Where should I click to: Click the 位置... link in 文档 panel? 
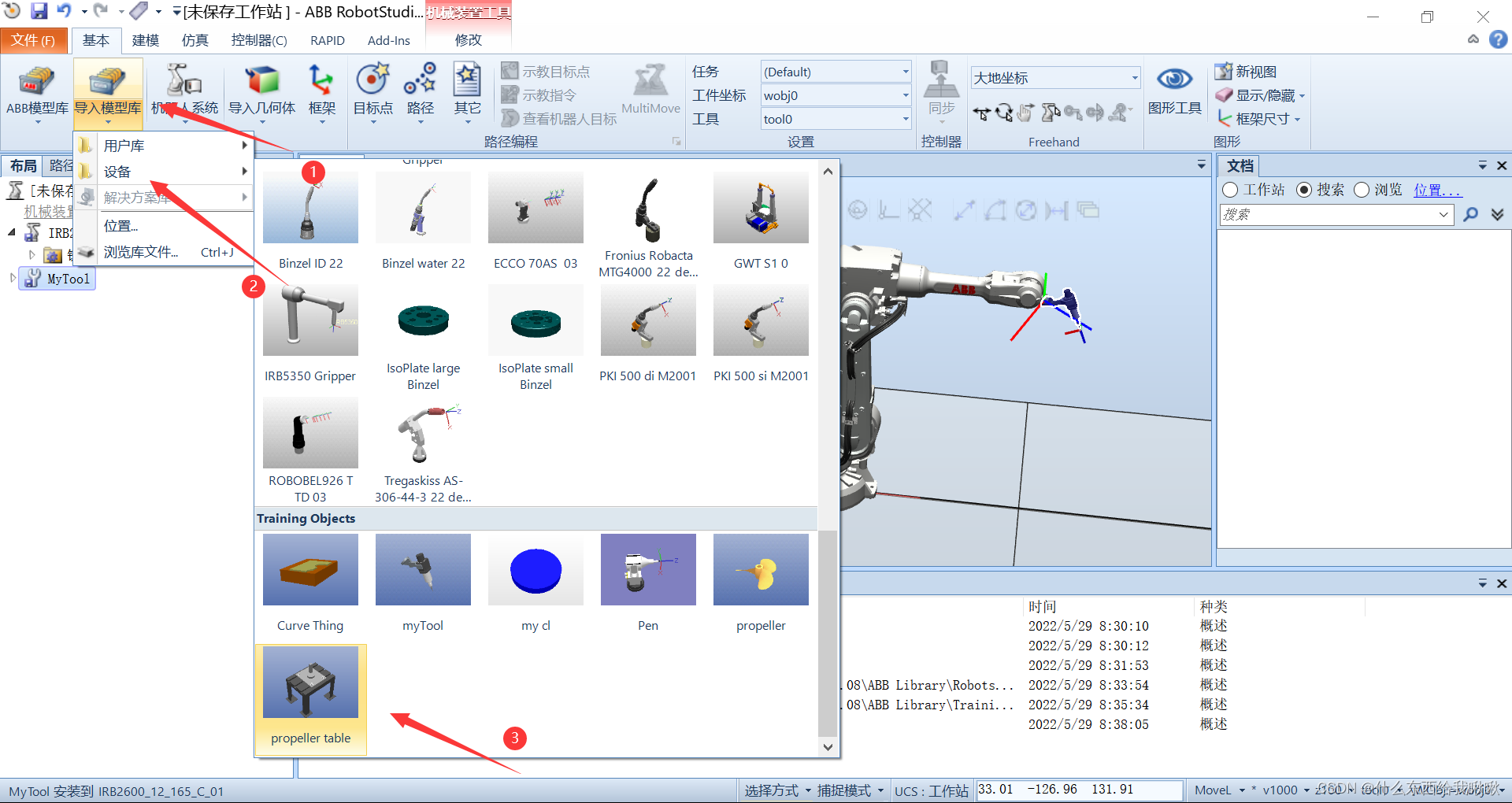[x=1437, y=190]
